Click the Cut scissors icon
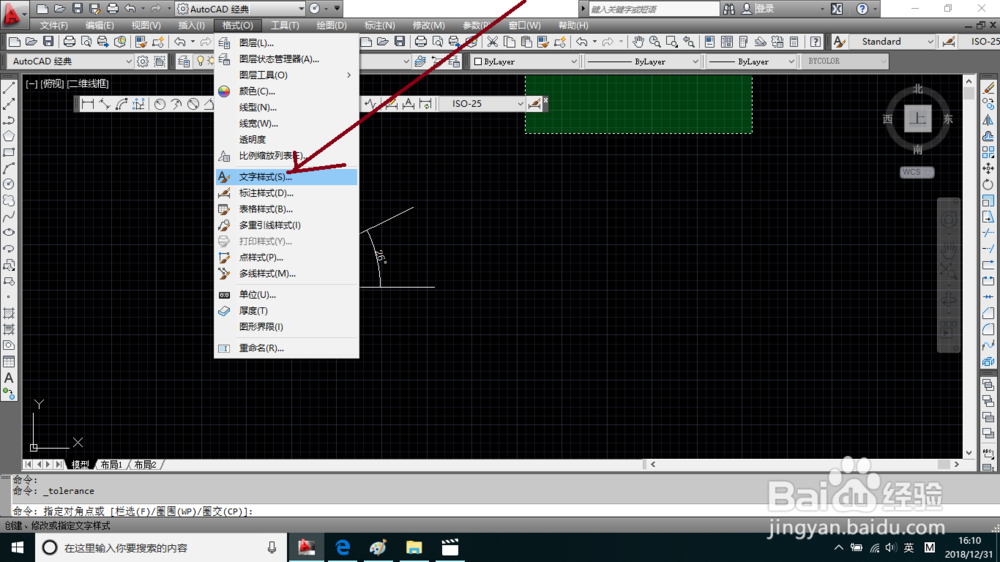 [492, 42]
